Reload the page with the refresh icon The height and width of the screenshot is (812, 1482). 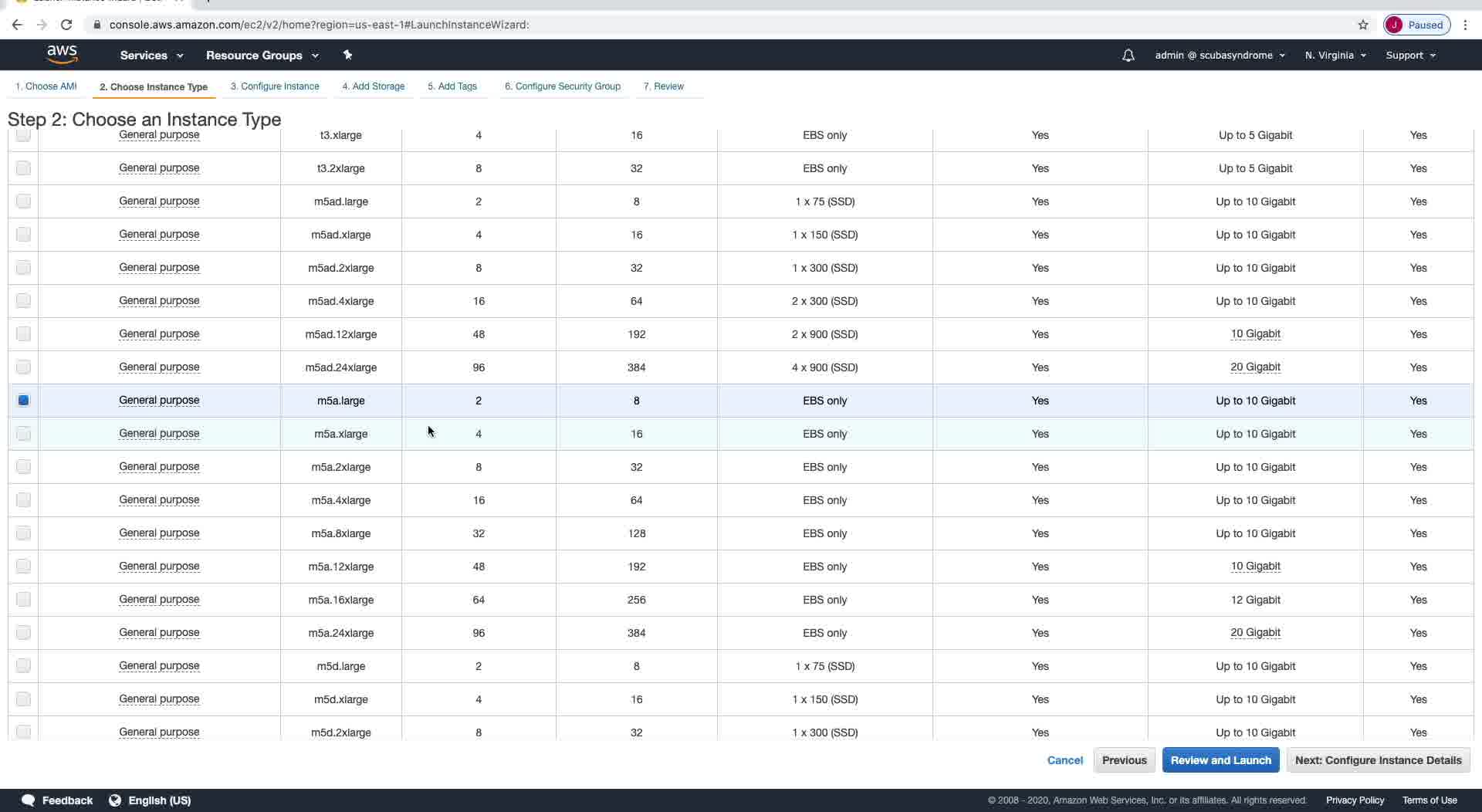66,25
